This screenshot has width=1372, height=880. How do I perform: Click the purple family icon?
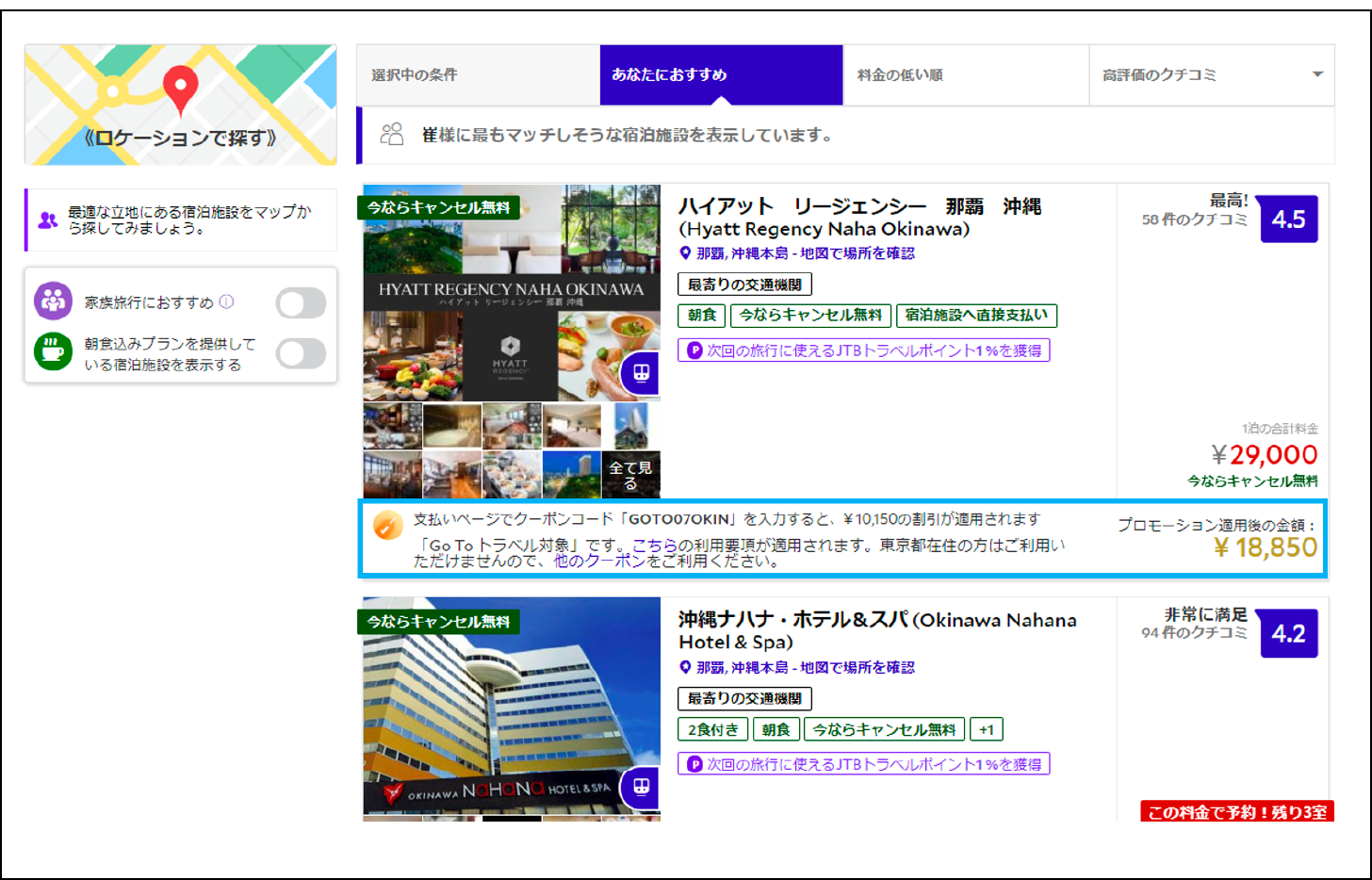pos(53,301)
